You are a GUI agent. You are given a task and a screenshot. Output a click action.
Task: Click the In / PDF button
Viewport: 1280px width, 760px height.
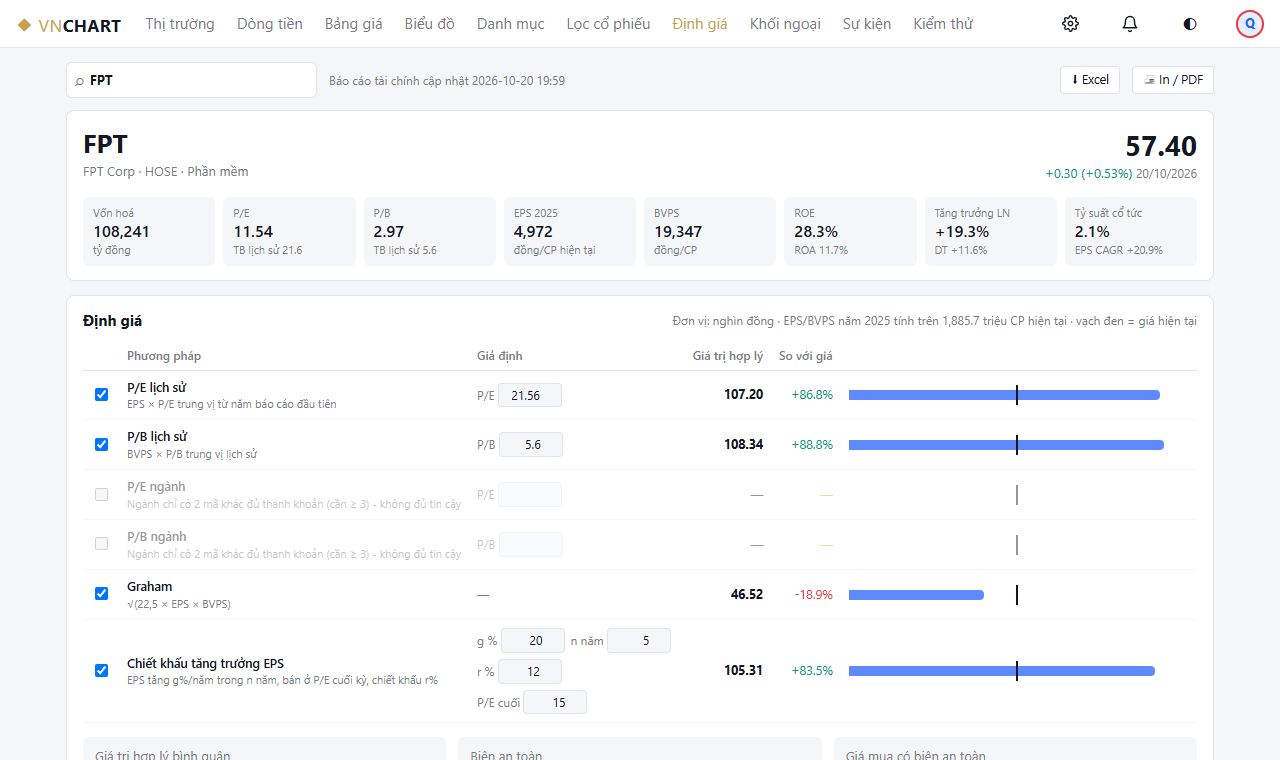(1173, 80)
